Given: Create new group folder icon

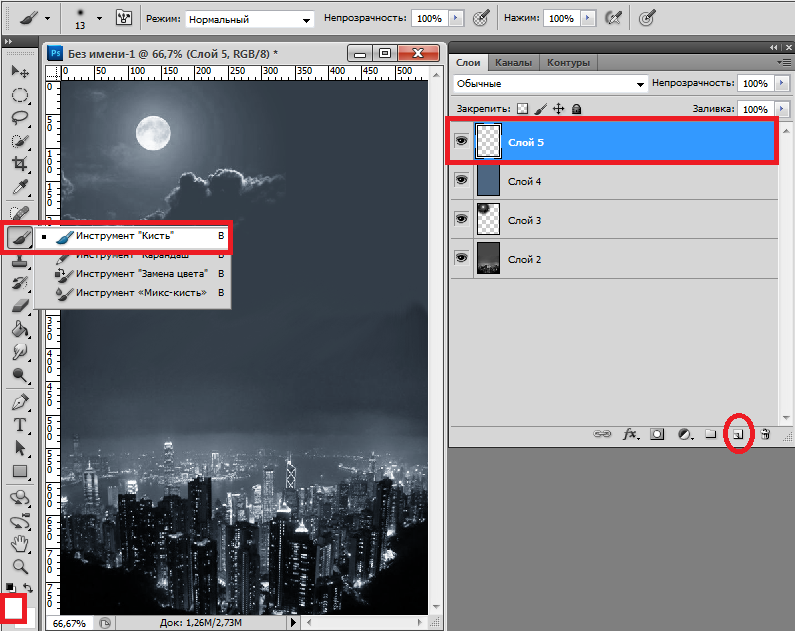Looking at the screenshot, I should (711, 434).
